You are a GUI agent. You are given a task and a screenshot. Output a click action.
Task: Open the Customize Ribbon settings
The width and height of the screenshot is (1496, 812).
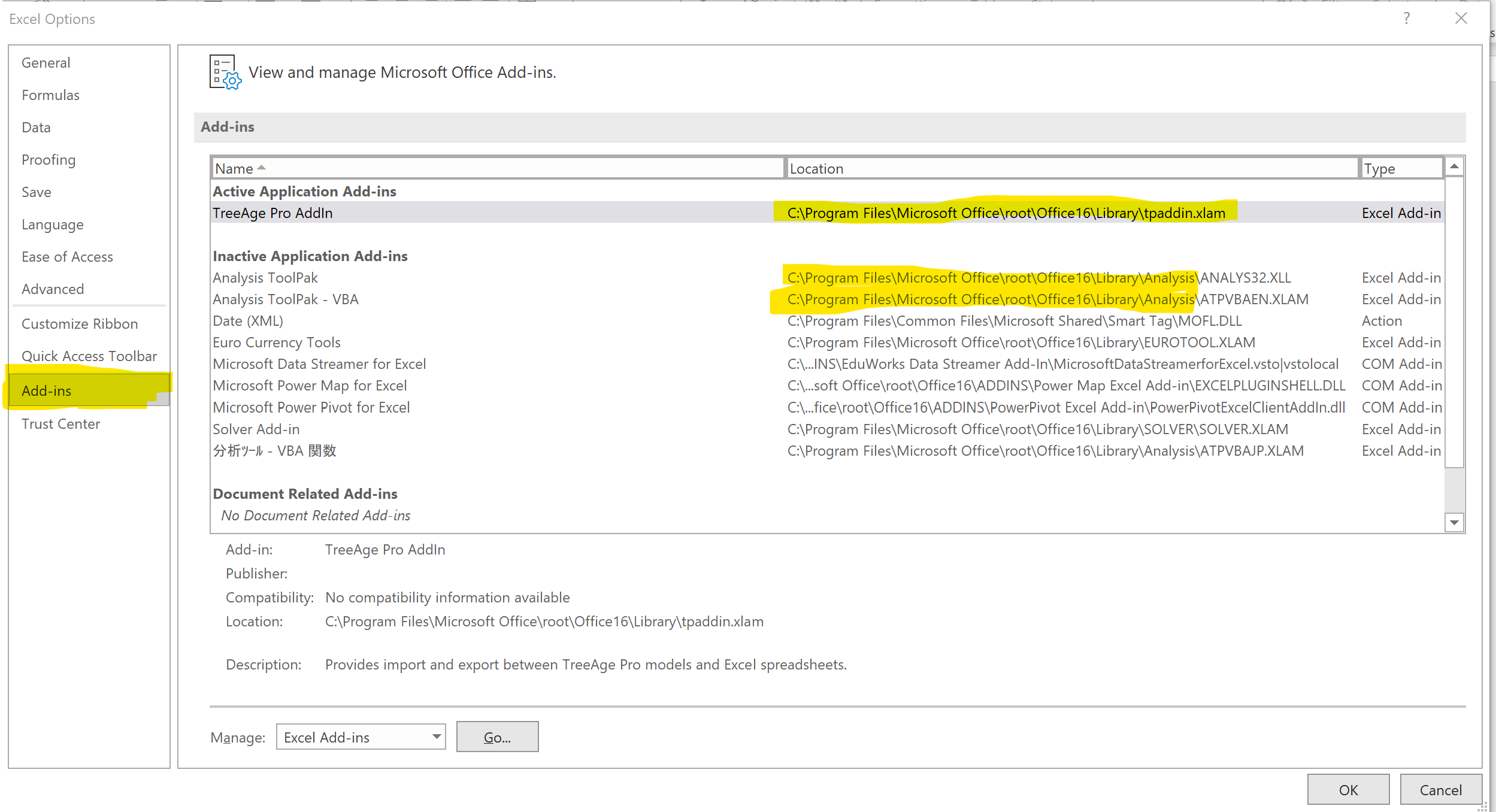80,324
